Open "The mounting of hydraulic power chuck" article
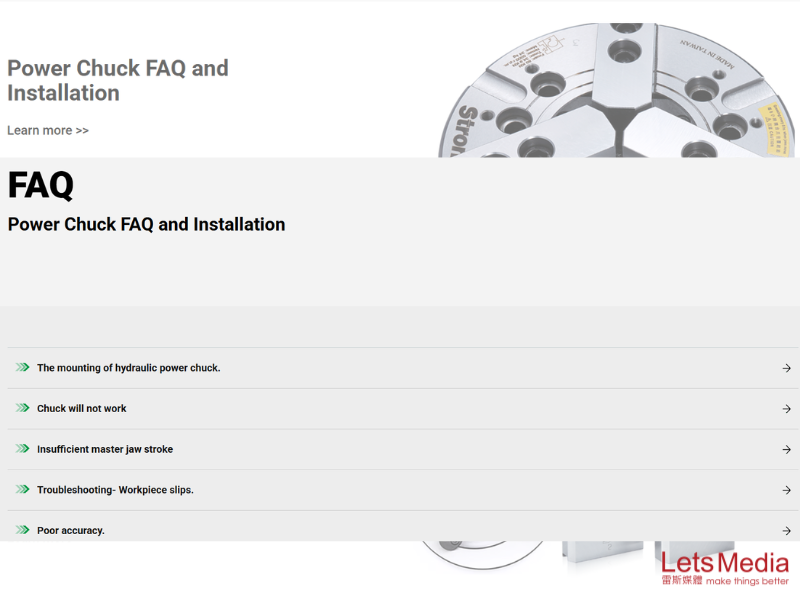 pos(128,368)
